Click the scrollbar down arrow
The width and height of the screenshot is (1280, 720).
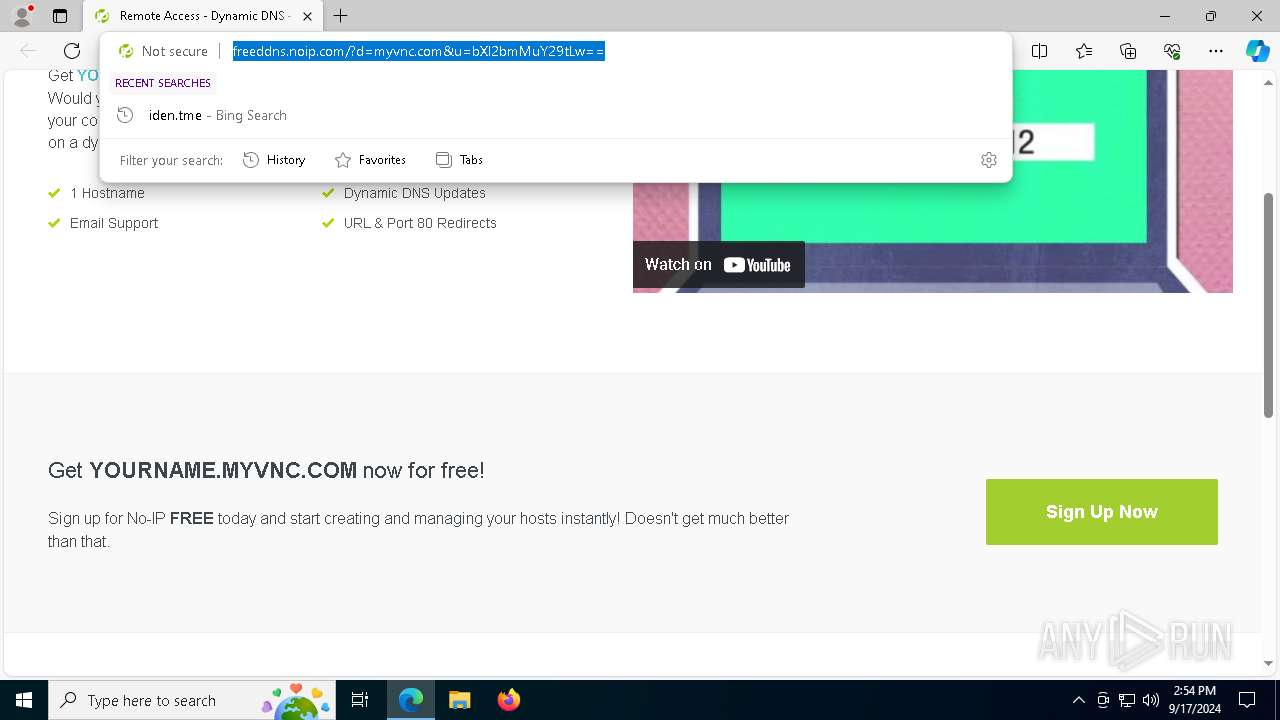(1268, 663)
